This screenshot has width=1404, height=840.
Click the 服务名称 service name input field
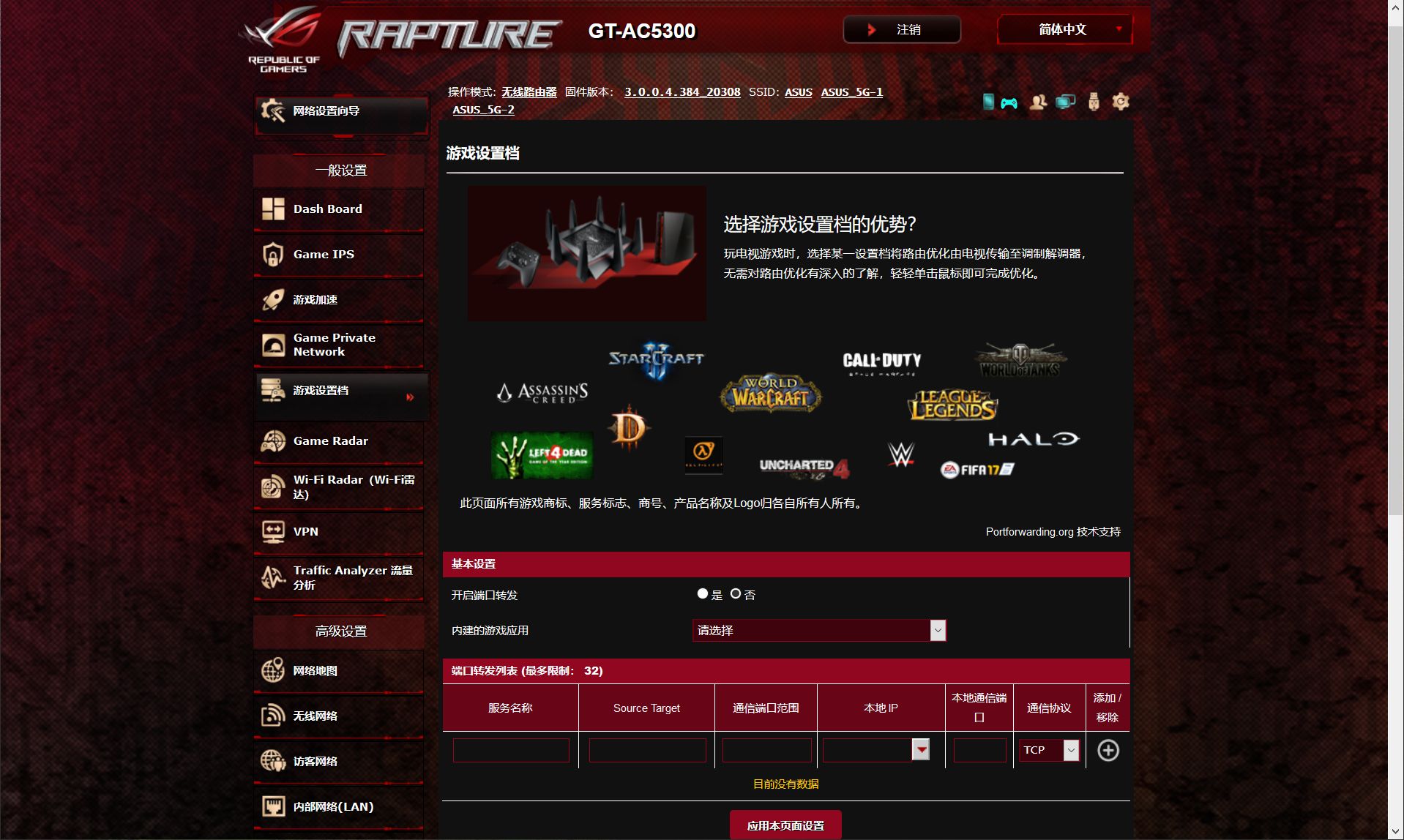(x=511, y=750)
